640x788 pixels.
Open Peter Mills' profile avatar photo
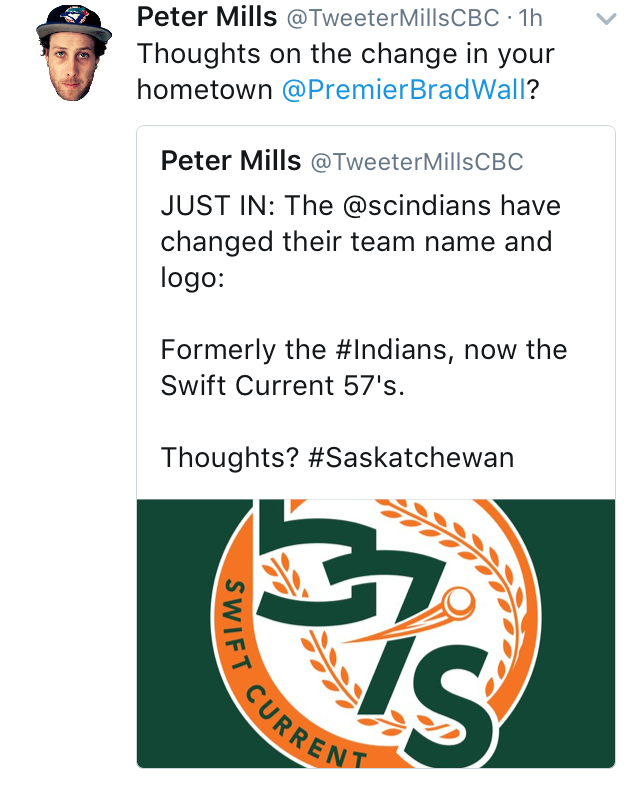tap(74, 53)
